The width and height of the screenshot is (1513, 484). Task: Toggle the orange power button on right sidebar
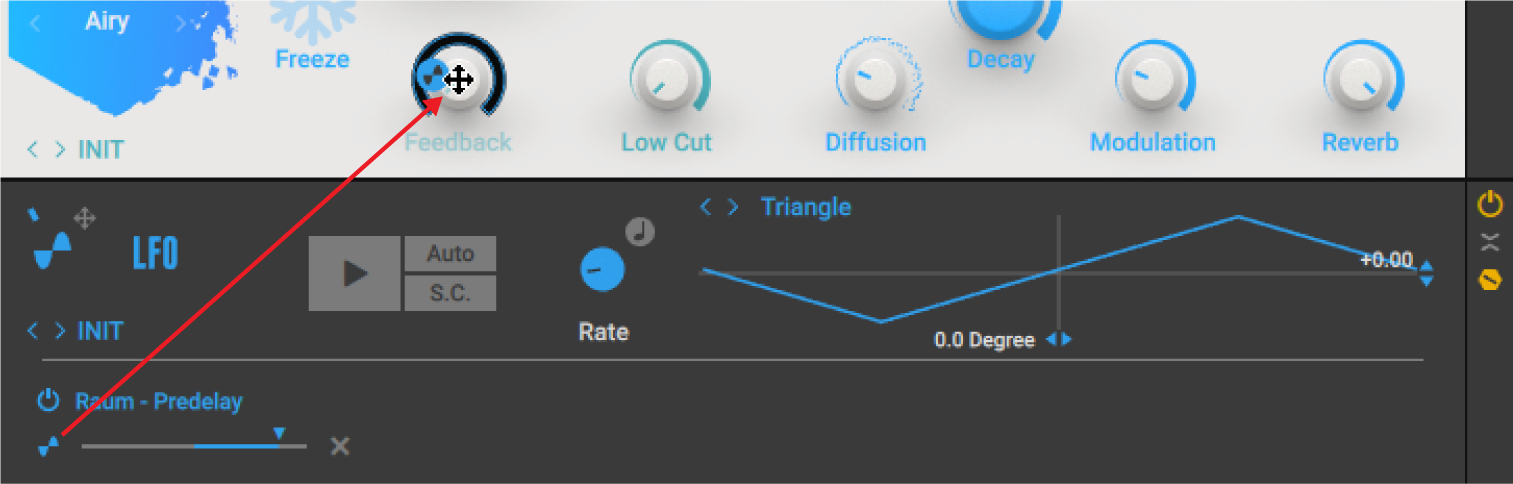1490,206
